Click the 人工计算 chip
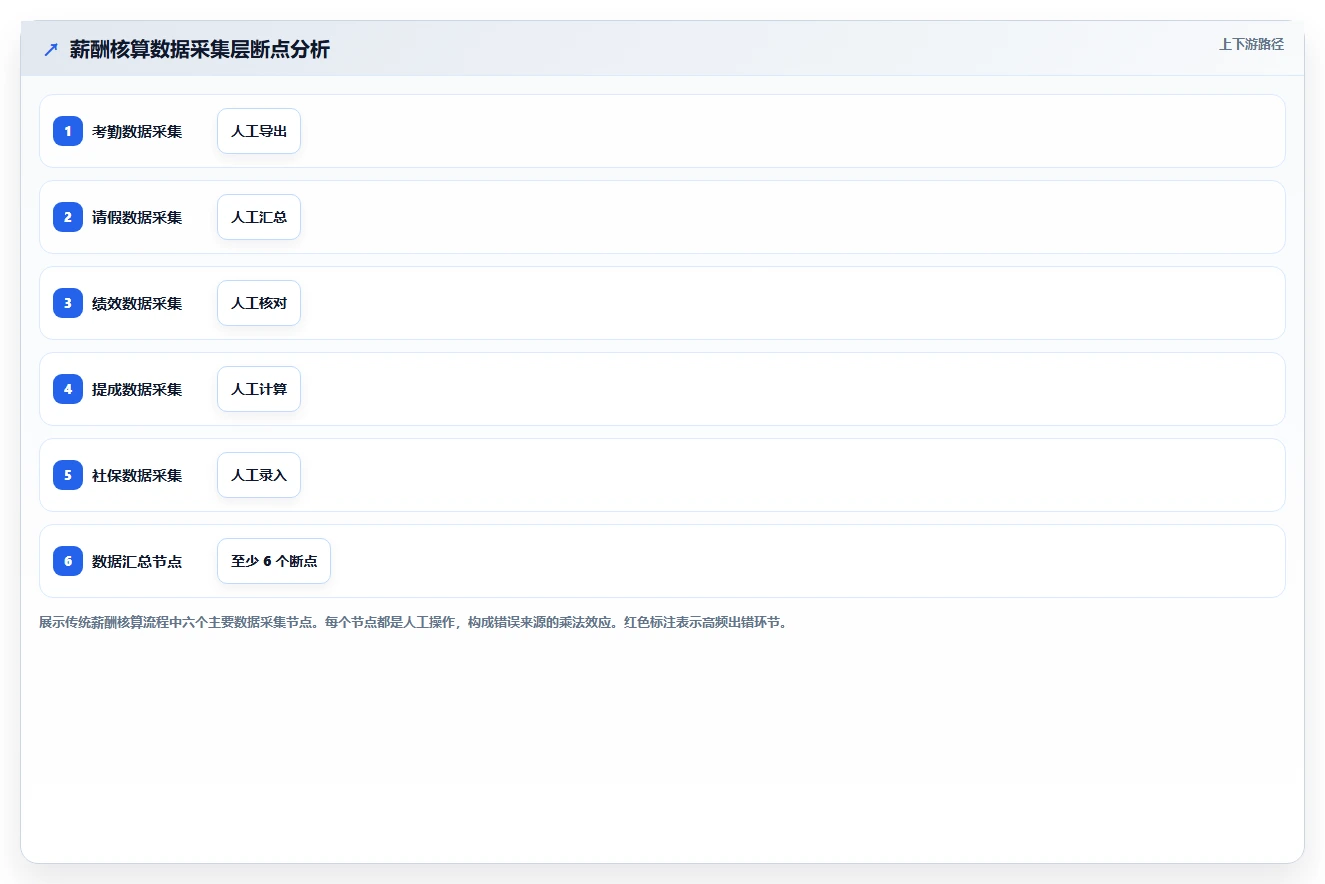 coord(259,389)
